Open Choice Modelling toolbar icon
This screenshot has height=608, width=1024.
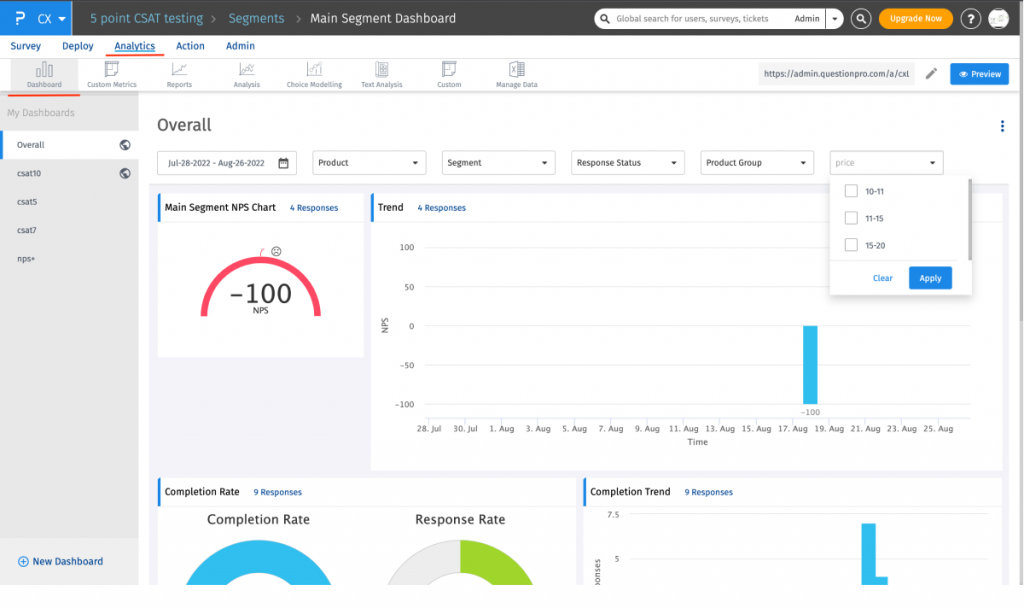click(x=314, y=74)
